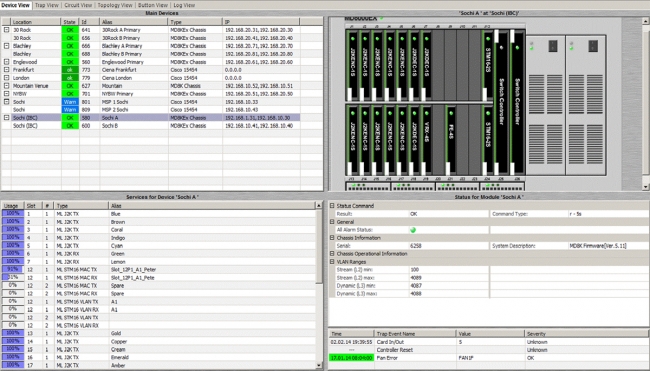The width and height of the screenshot is (650, 371).
Task: Switch to the Trap View tab
Action: (46, 5)
